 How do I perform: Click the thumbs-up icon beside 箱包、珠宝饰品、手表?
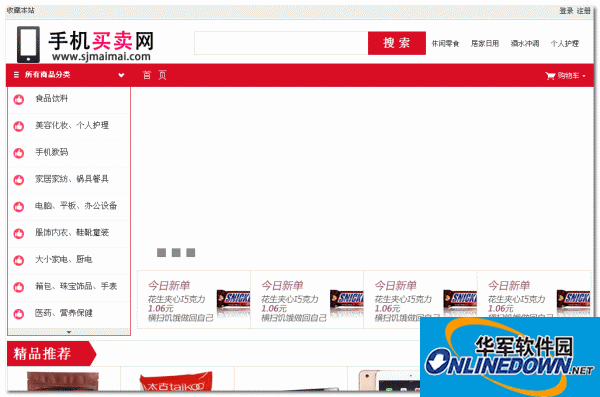point(19,287)
